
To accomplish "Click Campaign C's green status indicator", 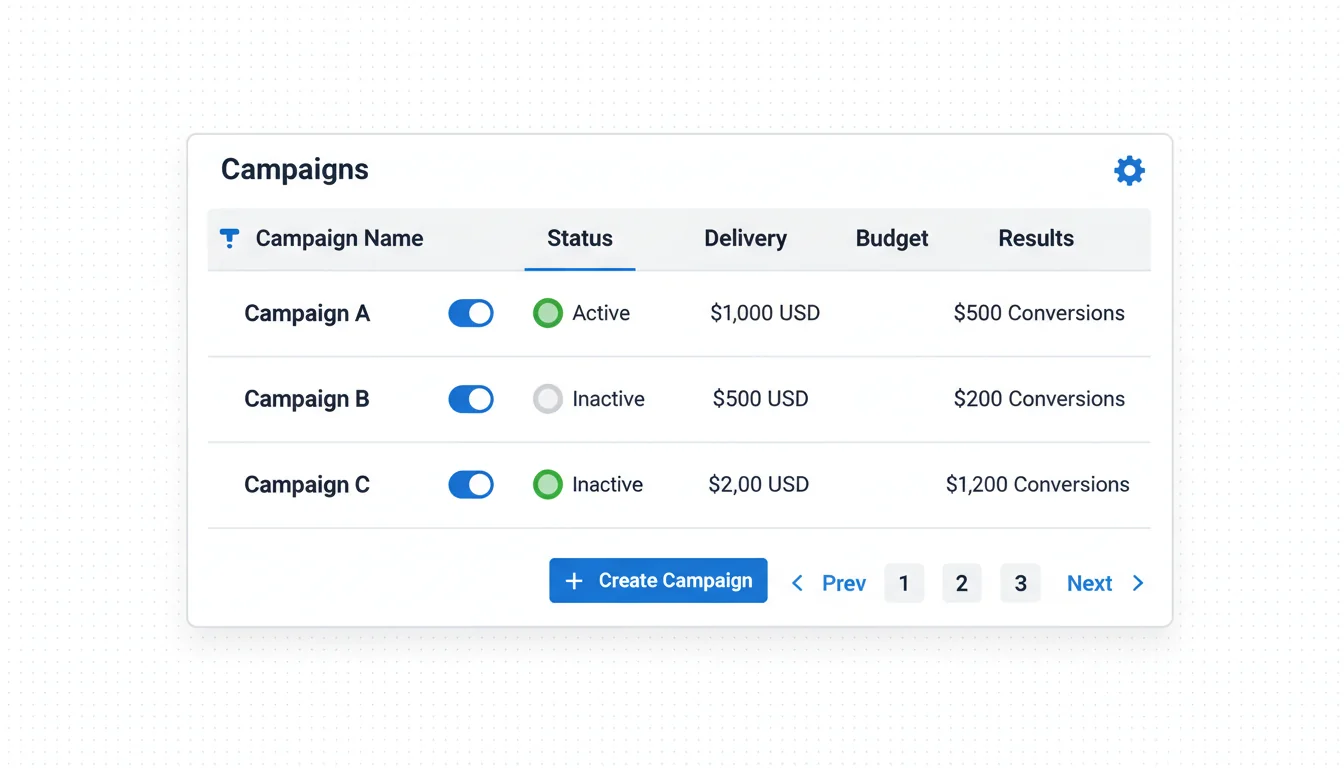I will (x=547, y=485).
